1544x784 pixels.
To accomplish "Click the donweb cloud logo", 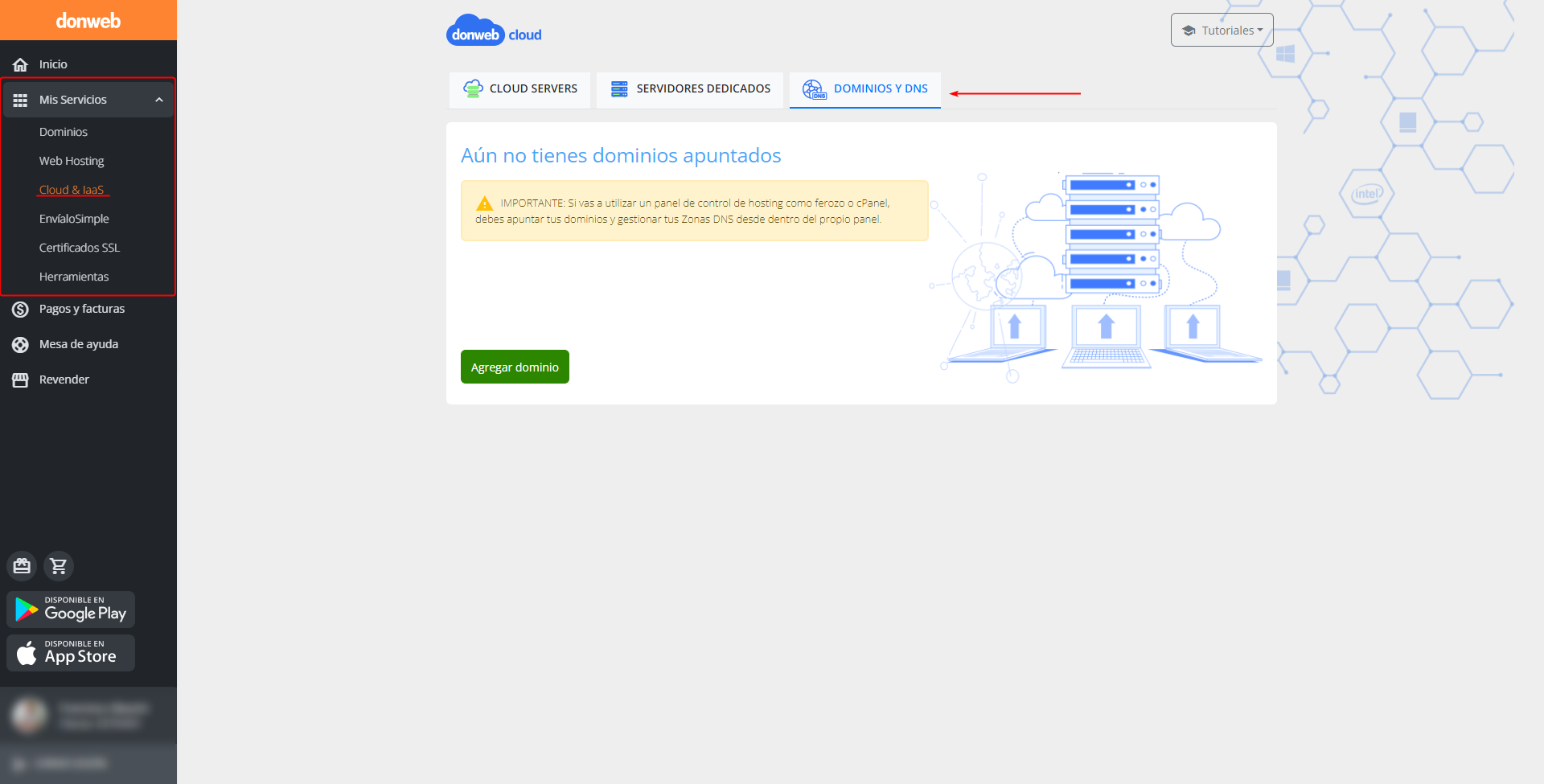I will click(494, 31).
